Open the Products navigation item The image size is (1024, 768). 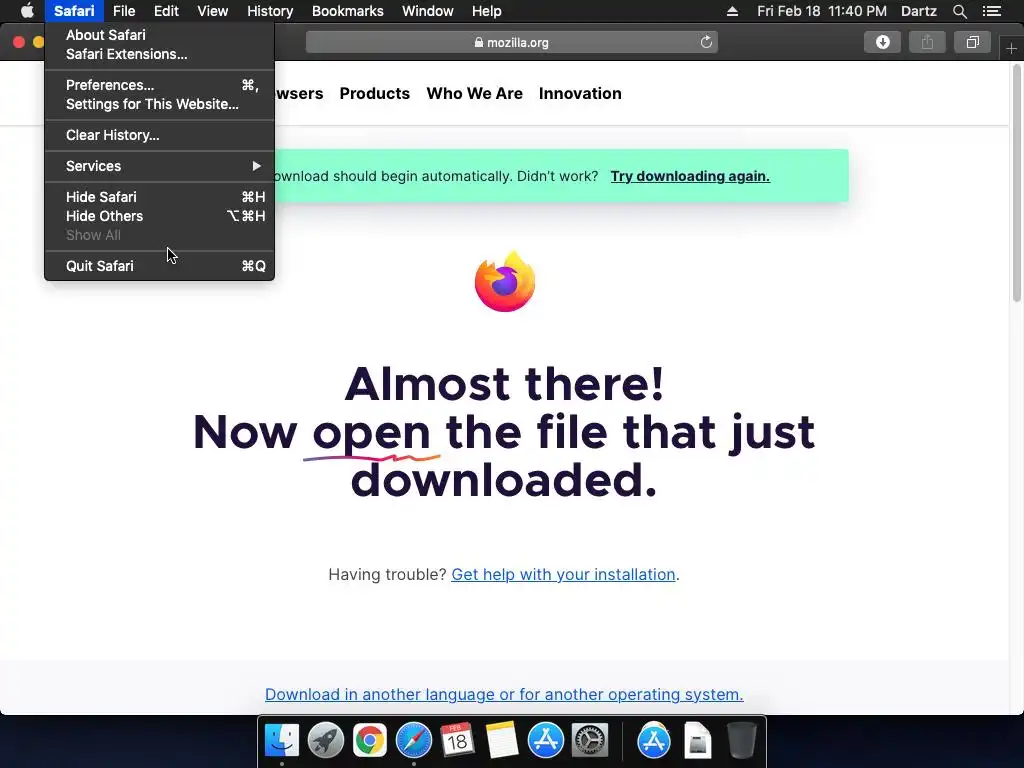pyautogui.click(x=374, y=93)
